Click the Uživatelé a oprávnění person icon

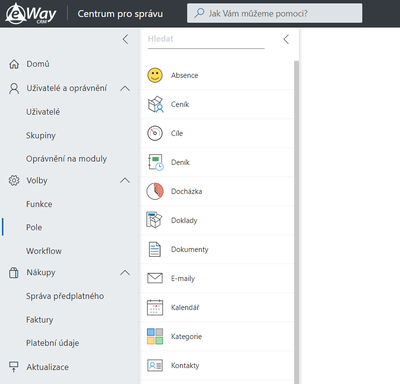14,88
